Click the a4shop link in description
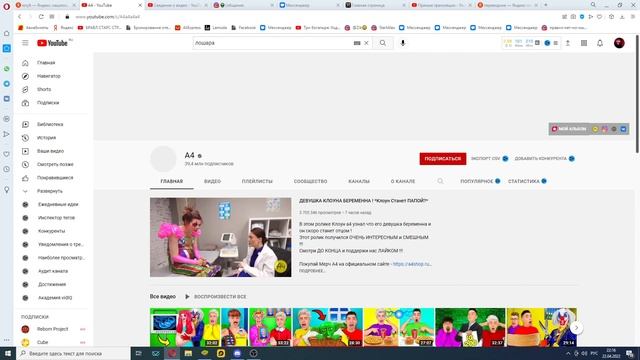The image size is (640, 360). point(412,264)
